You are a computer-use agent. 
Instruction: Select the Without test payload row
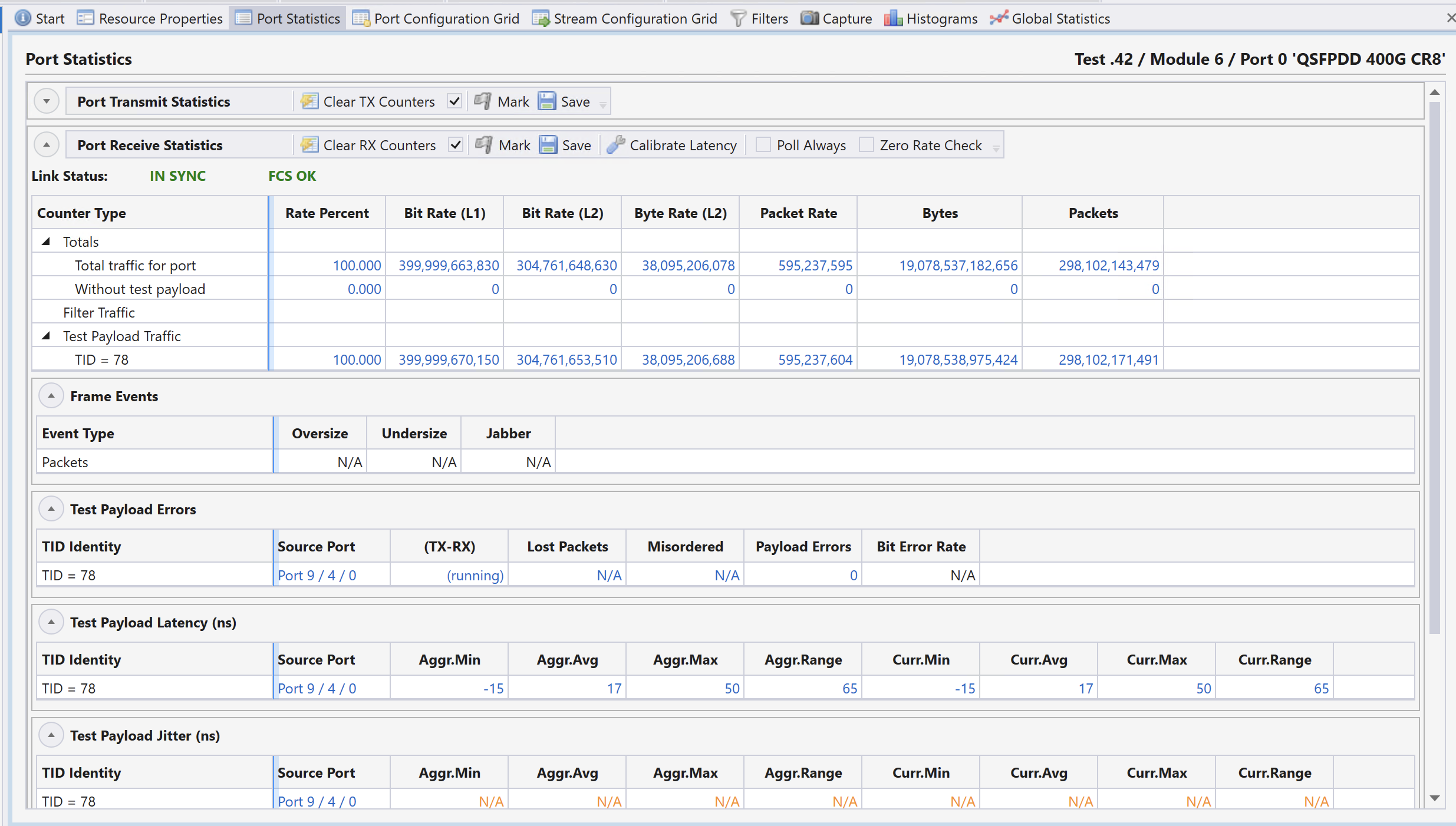(725, 289)
